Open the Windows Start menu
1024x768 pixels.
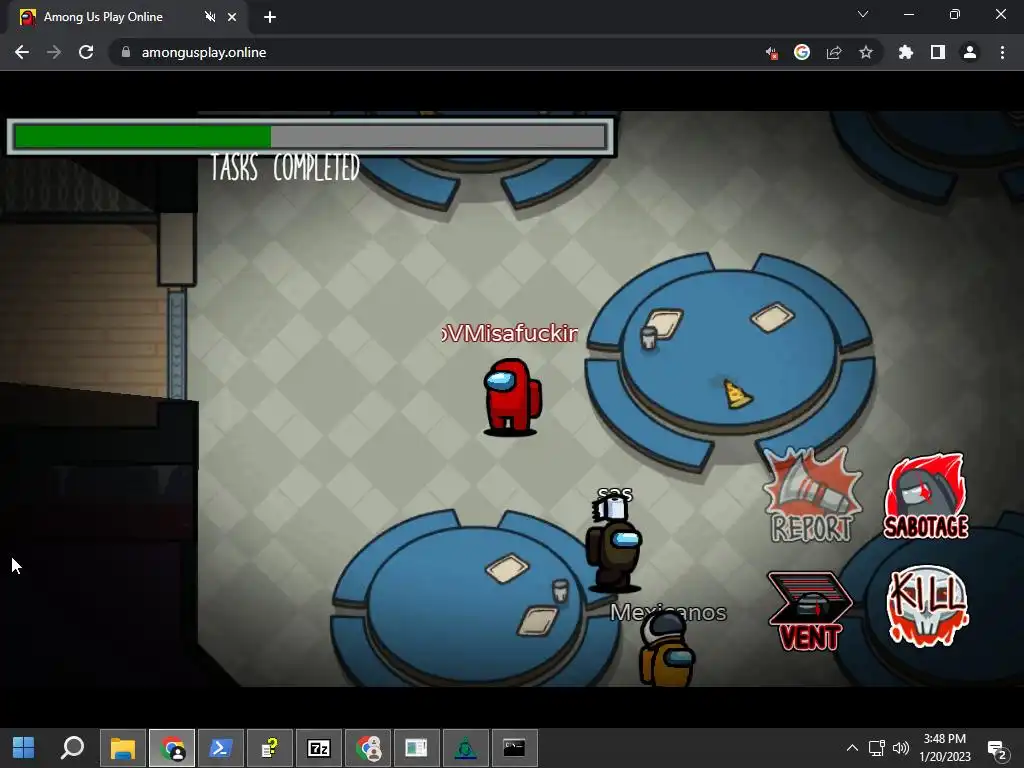click(x=24, y=748)
